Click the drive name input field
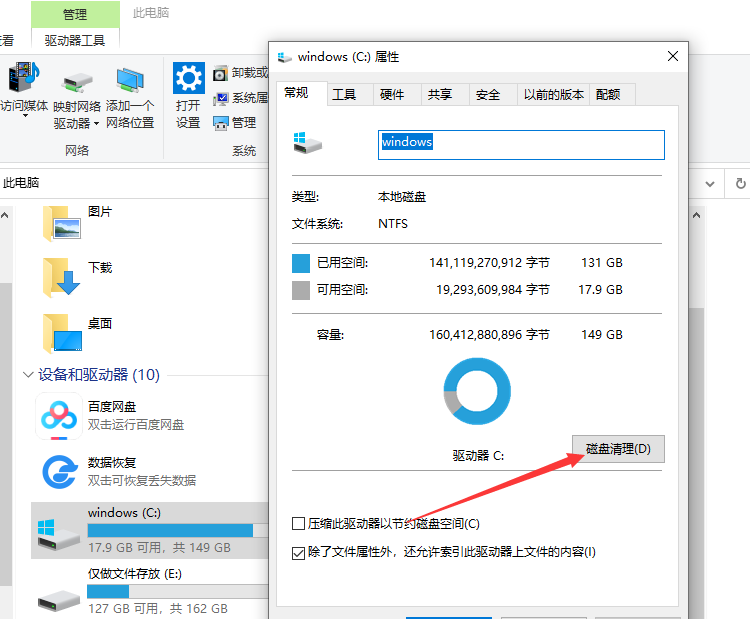This screenshot has height=619, width=750. pyautogui.click(x=521, y=145)
